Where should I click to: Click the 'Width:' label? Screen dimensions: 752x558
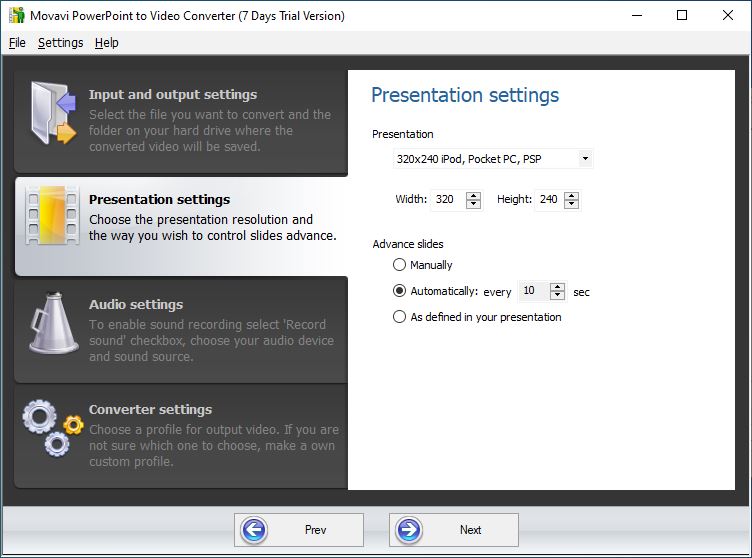[411, 199]
